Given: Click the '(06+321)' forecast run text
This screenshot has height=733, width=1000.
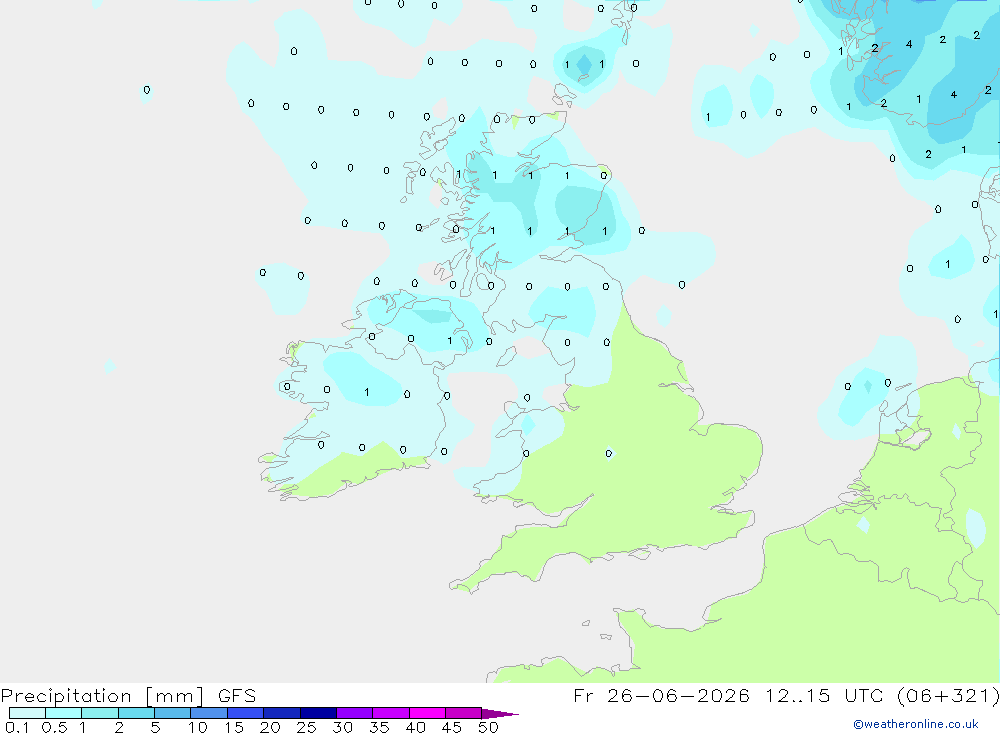Looking at the screenshot, I should point(948,696).
